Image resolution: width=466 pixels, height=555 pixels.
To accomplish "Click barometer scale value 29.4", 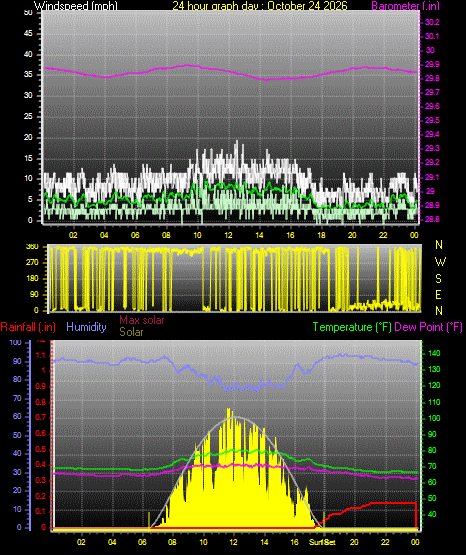I will click(x=432, y=134).
